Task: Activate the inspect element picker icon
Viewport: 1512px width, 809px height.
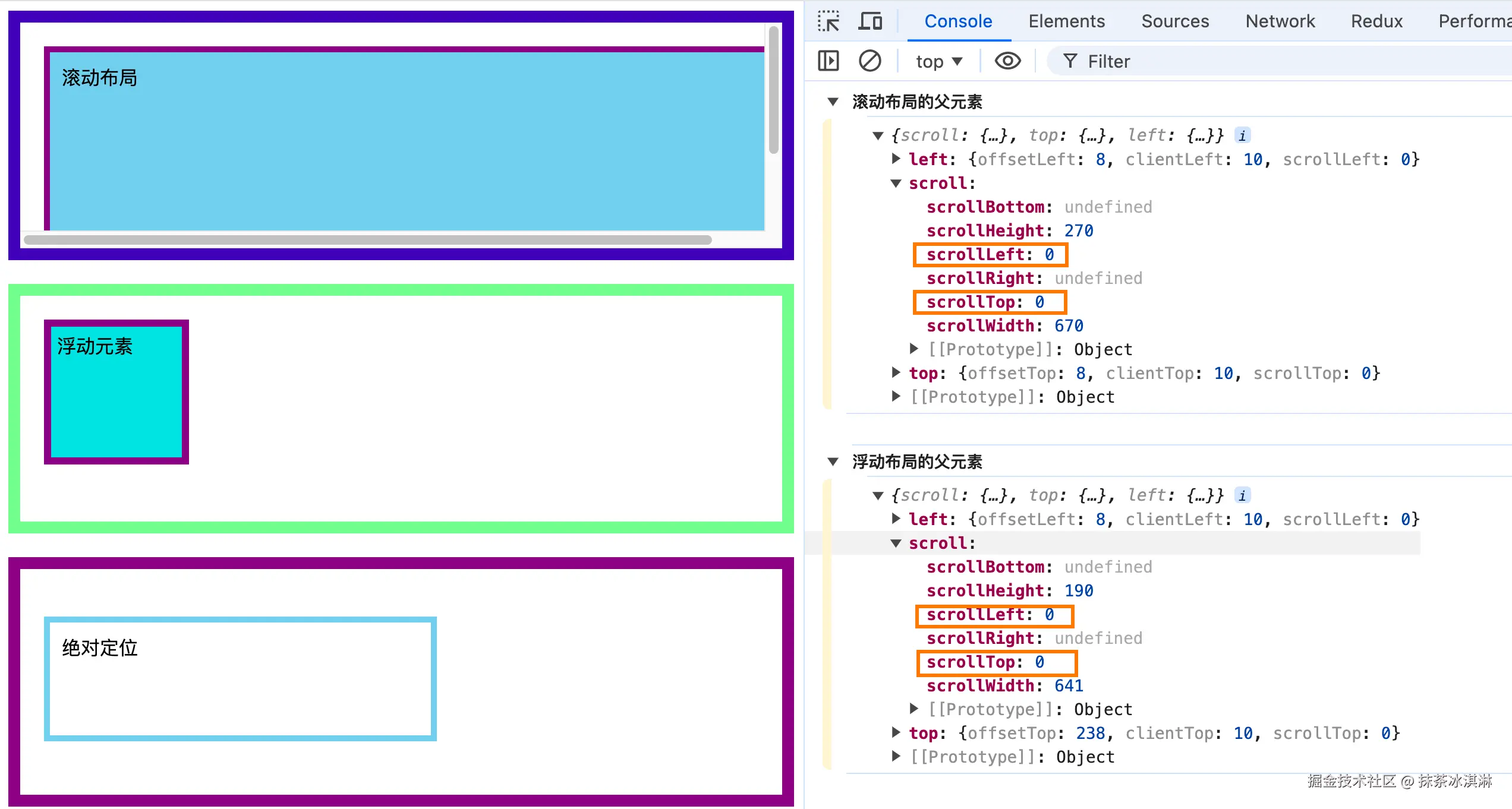Action: coord(828,21)
